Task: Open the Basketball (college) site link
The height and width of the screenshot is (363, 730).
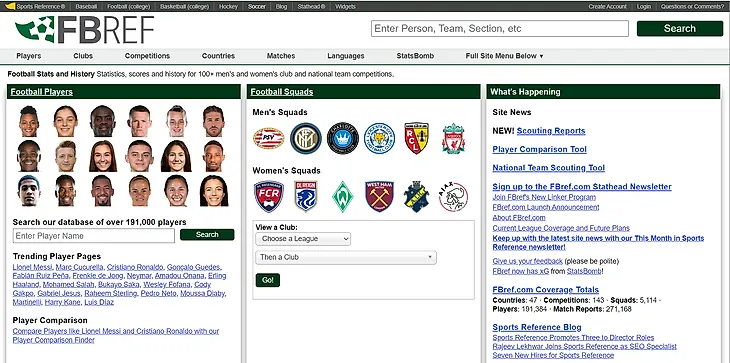Action: [184, 7]
